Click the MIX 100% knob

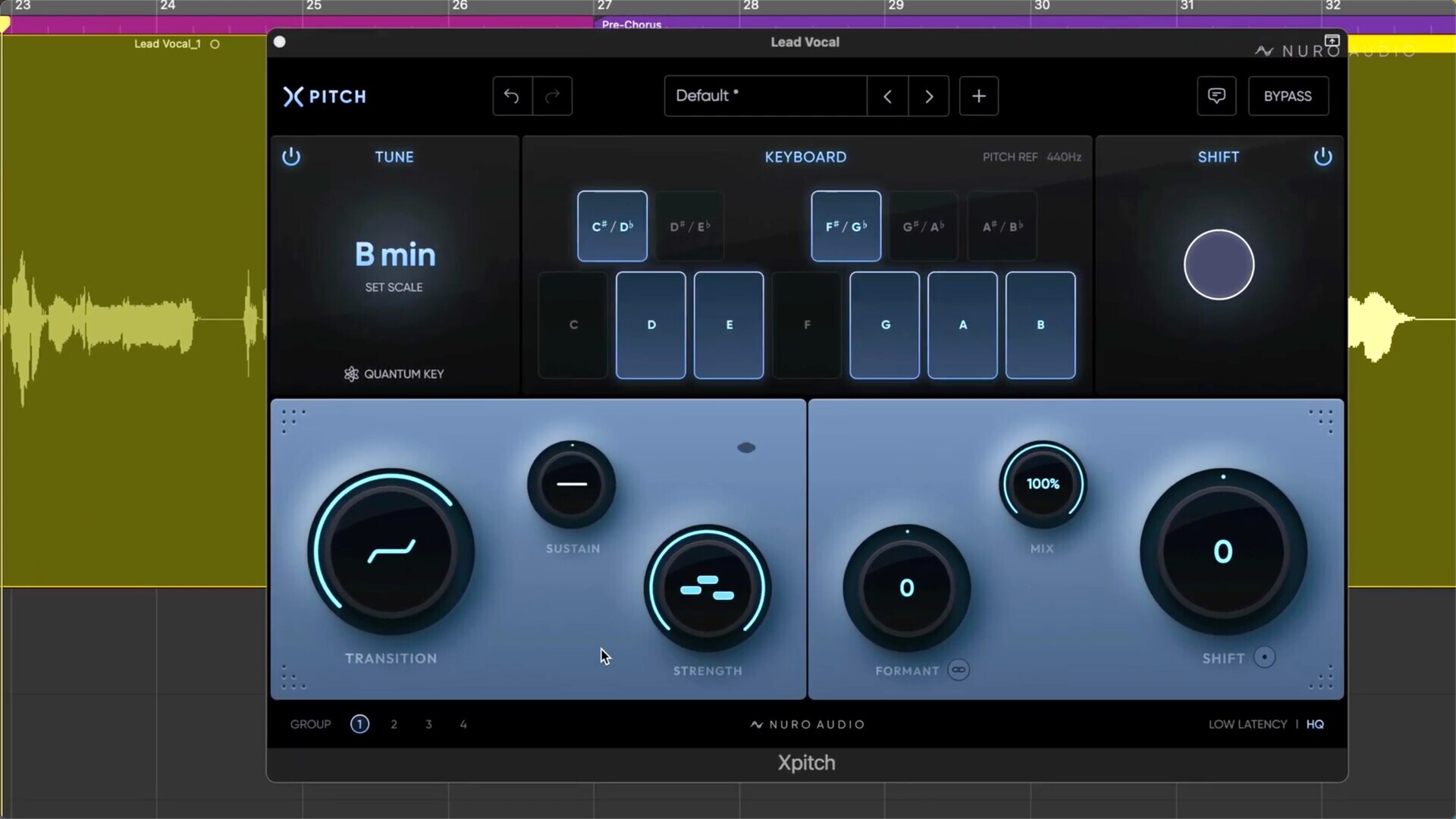pyautogui.click(x=1043, y=484)
